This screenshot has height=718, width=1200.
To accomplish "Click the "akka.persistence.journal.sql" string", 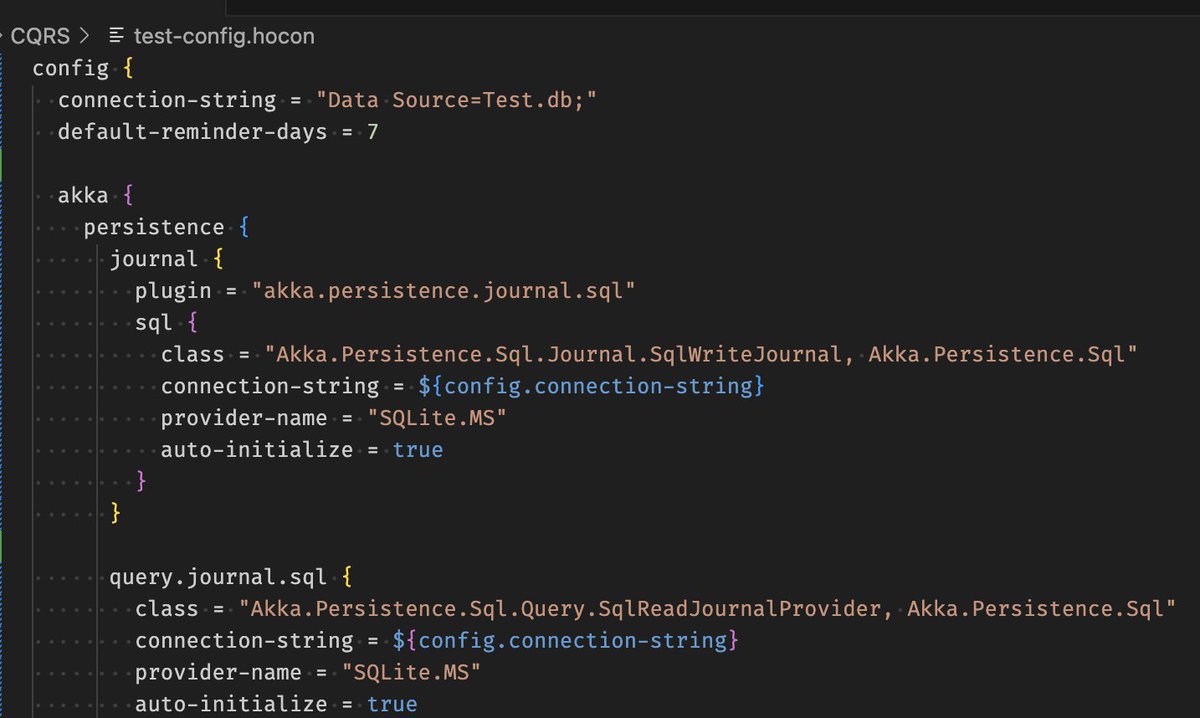I will (x=444, y=291).
